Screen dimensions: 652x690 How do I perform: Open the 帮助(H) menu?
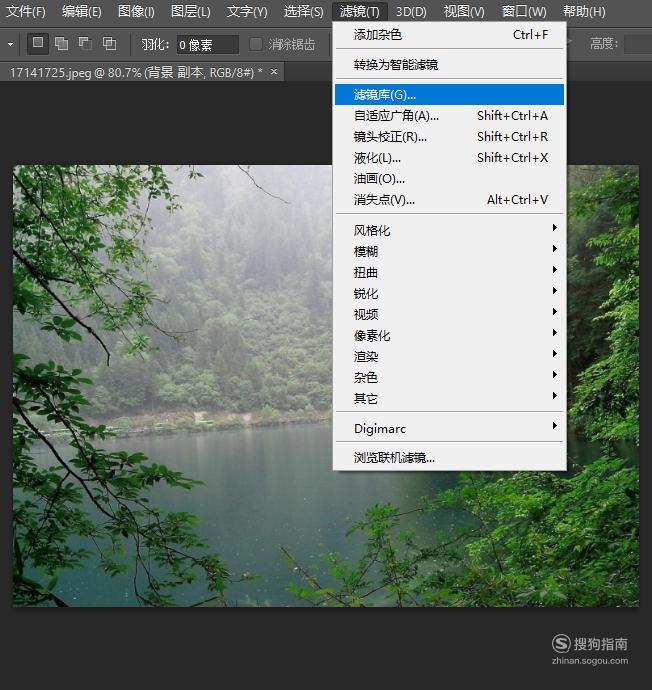(x=584, y=11)
